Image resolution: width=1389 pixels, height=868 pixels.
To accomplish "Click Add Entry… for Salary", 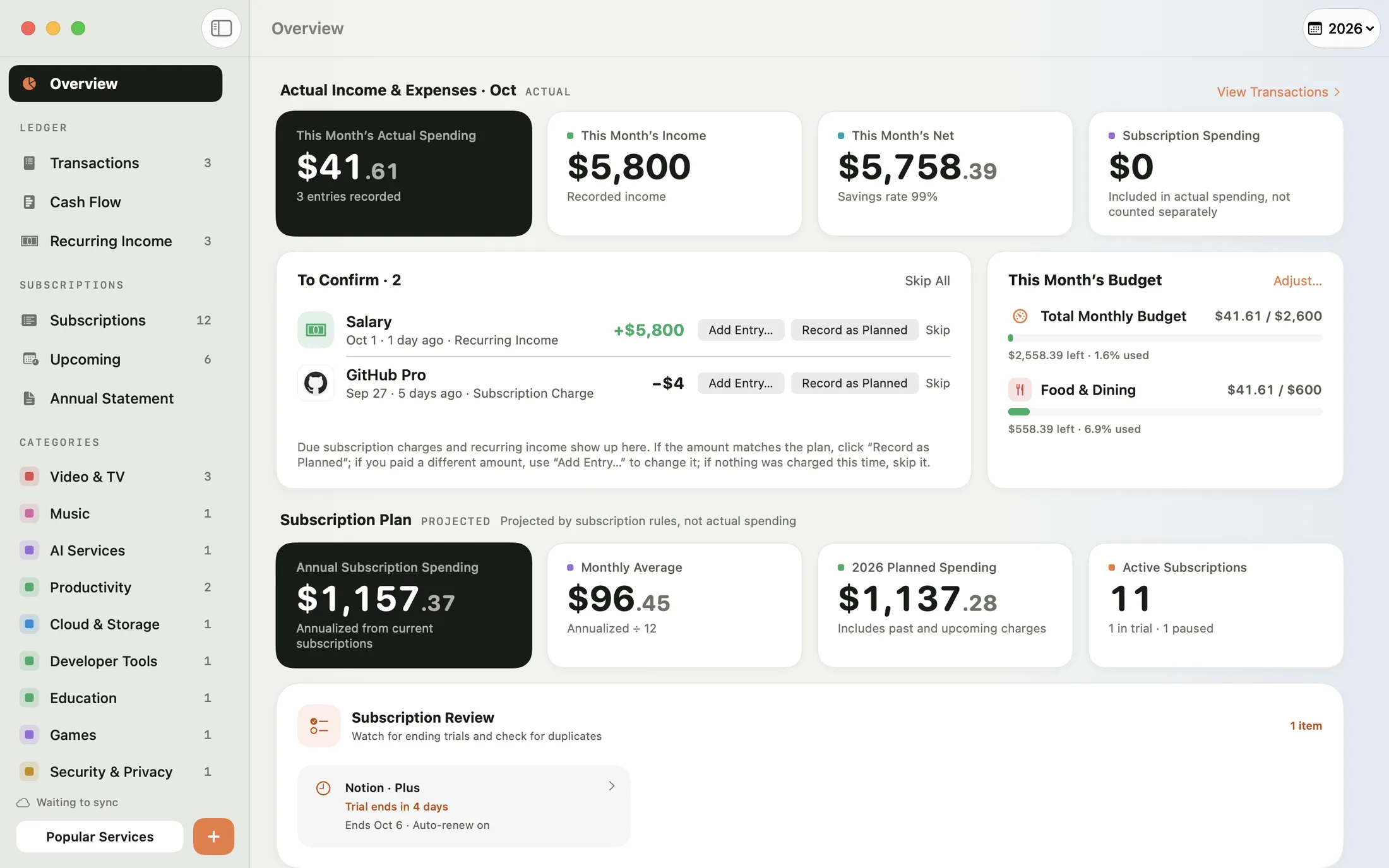I will [741, 330].
